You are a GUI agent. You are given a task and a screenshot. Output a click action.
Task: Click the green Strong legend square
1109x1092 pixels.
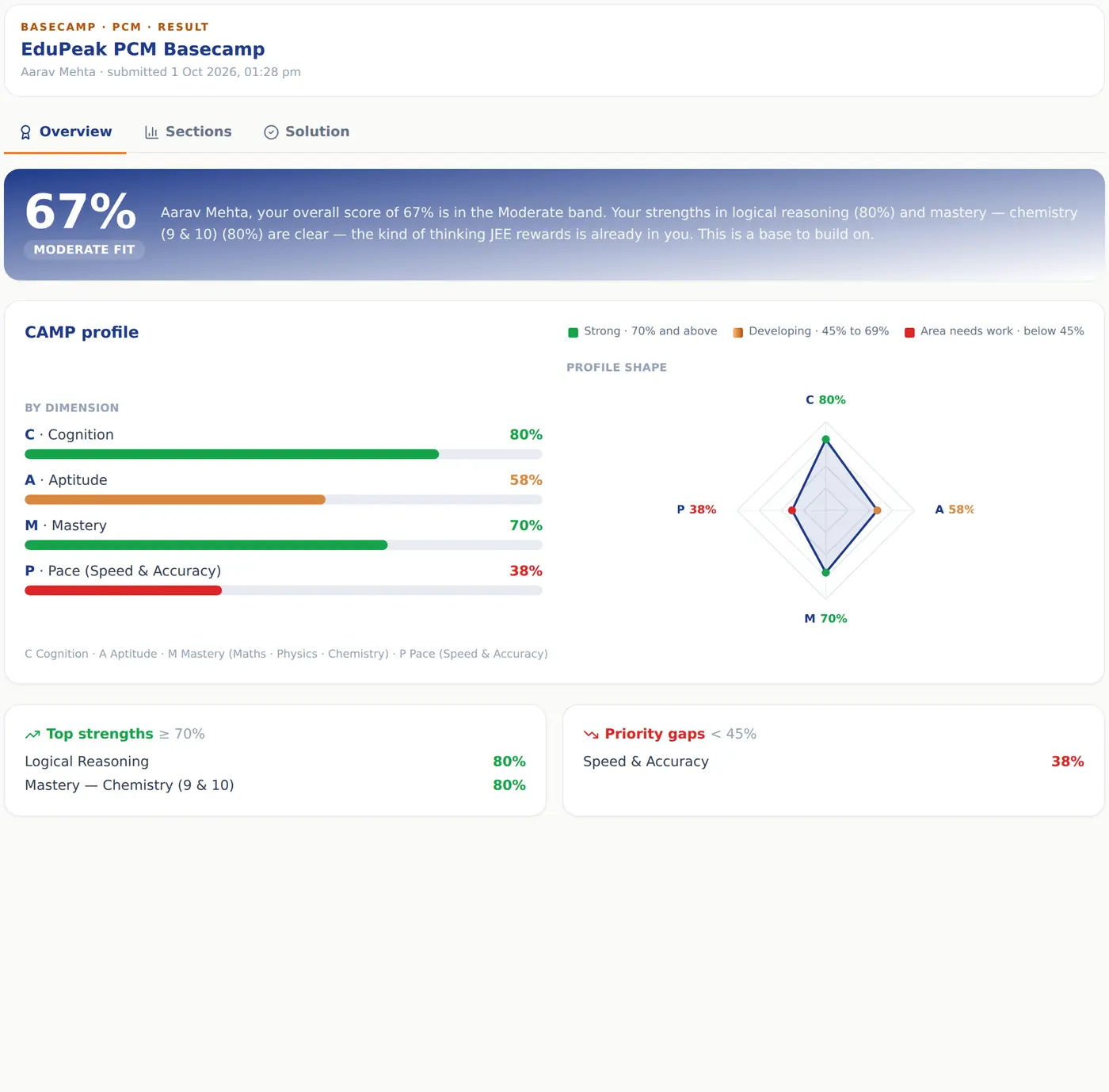[574, 332]
